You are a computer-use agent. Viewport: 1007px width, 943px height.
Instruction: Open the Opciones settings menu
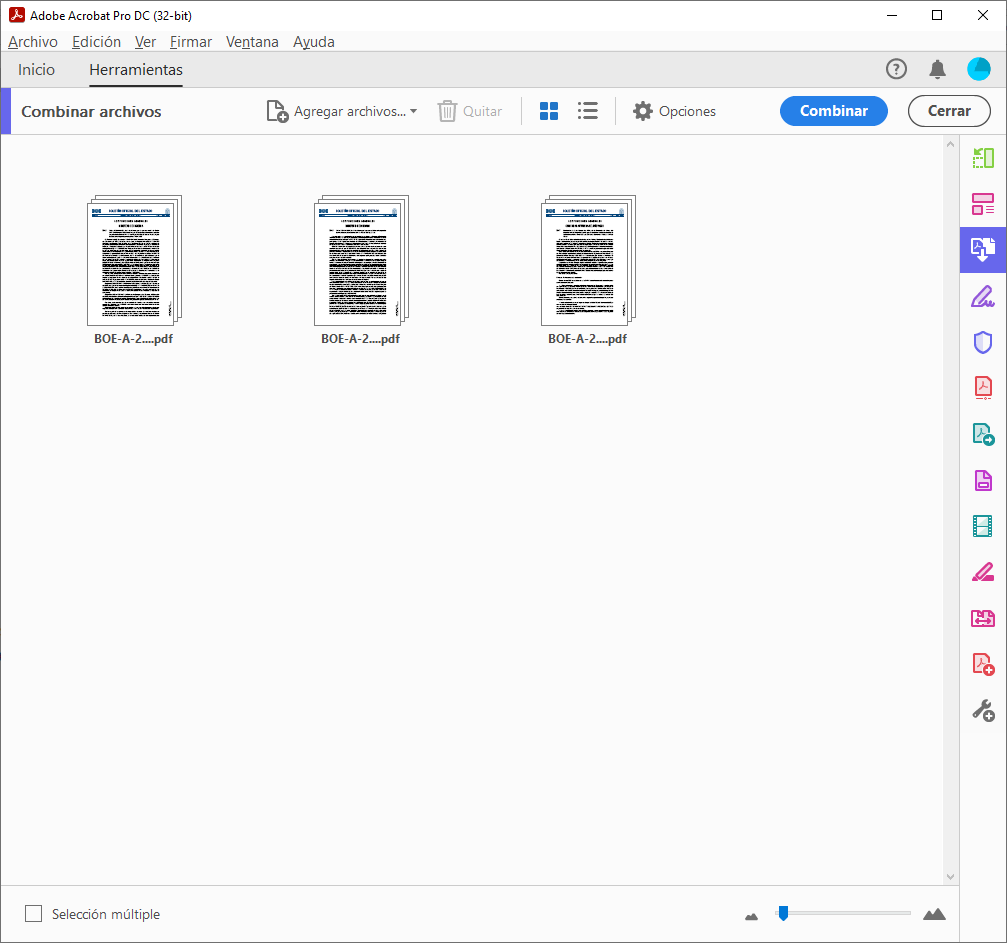(x=641, y=111)
